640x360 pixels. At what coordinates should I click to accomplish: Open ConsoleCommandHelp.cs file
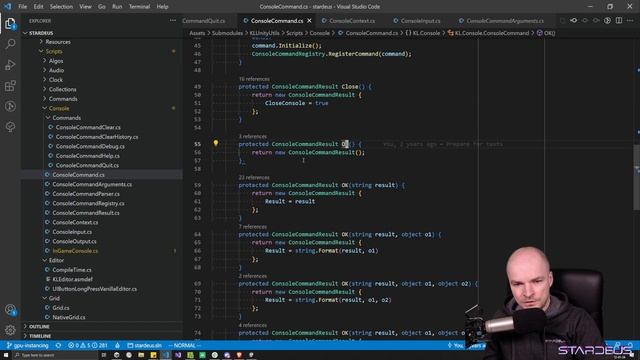pyautogui.click(x=102, y=156)
